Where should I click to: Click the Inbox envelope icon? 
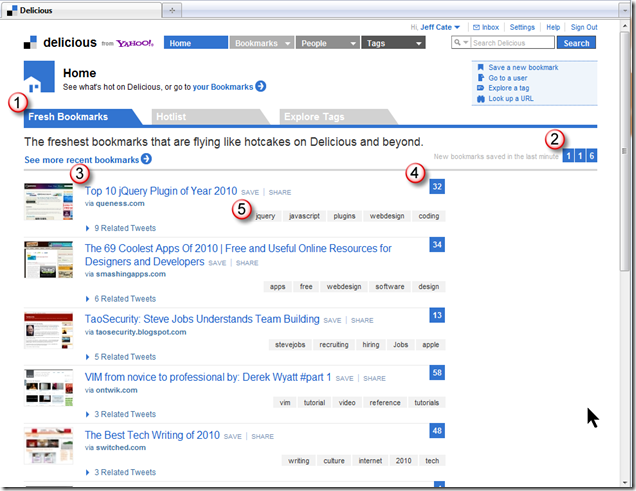[476, 27]
